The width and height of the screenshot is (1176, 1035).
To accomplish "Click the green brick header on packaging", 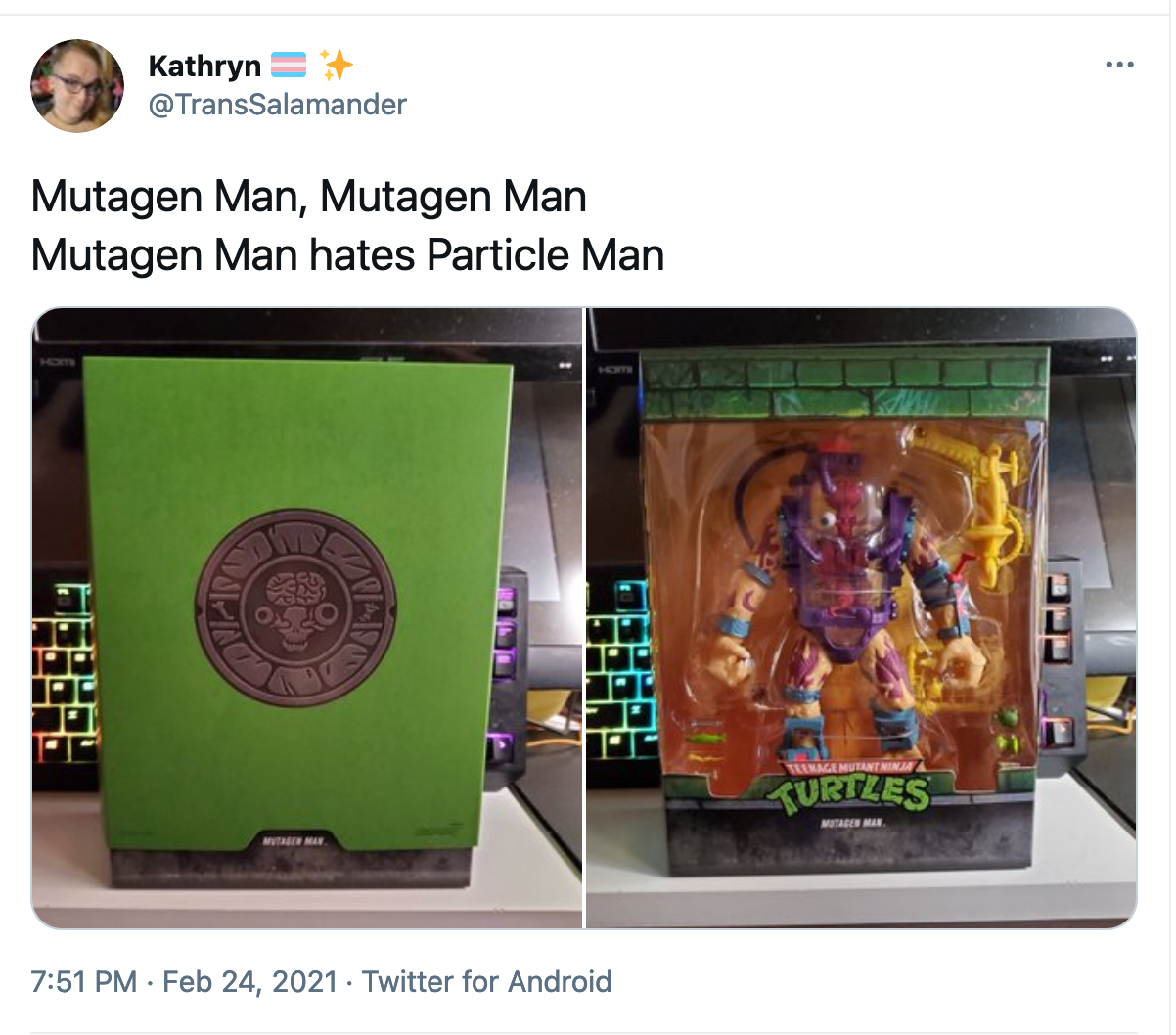I will pos(845,386).
